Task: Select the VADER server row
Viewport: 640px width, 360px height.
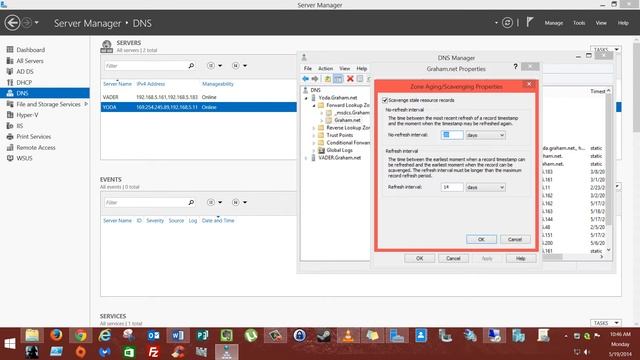Action: [x=198, y=97]
